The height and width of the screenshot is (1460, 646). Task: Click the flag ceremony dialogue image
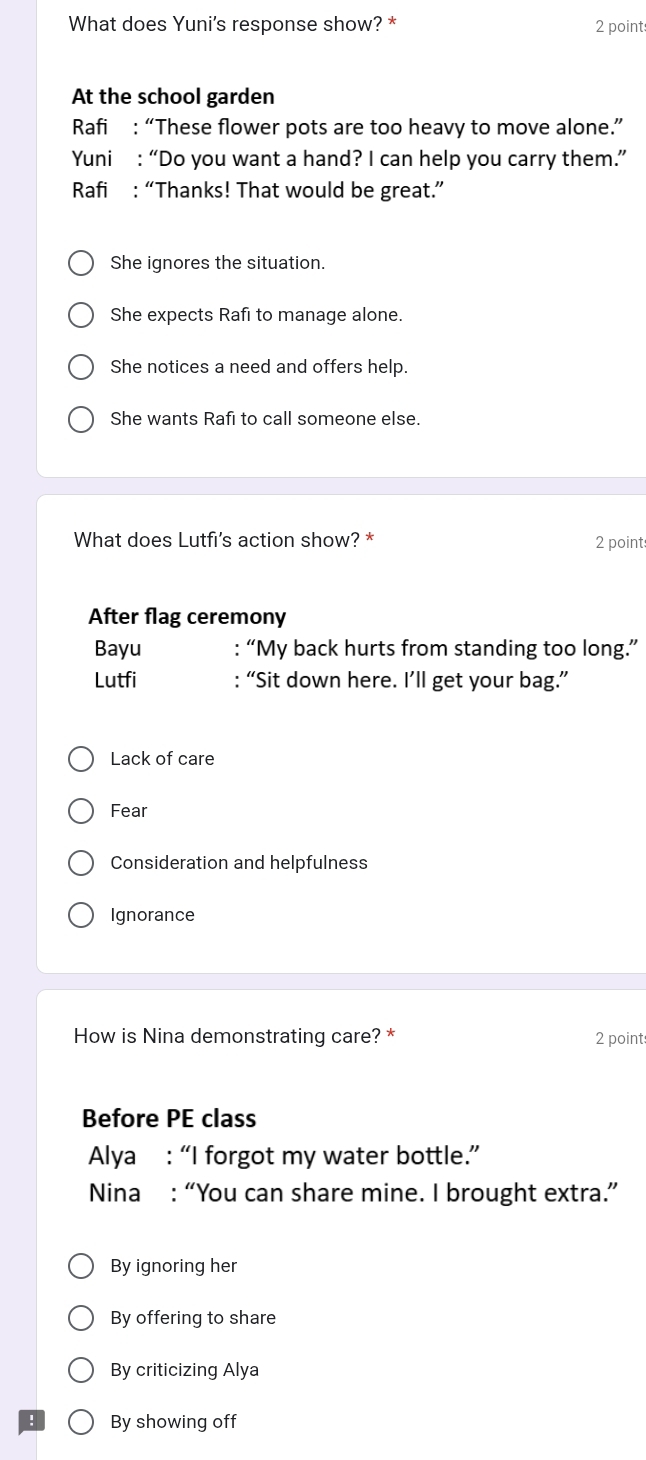click(366, 648)
